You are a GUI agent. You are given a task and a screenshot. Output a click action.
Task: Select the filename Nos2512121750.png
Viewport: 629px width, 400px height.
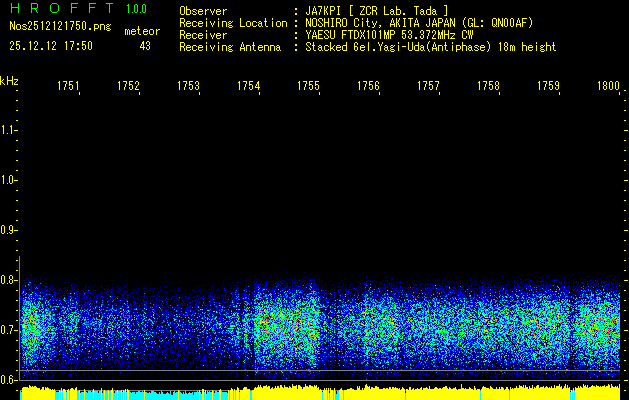[60, 27]
